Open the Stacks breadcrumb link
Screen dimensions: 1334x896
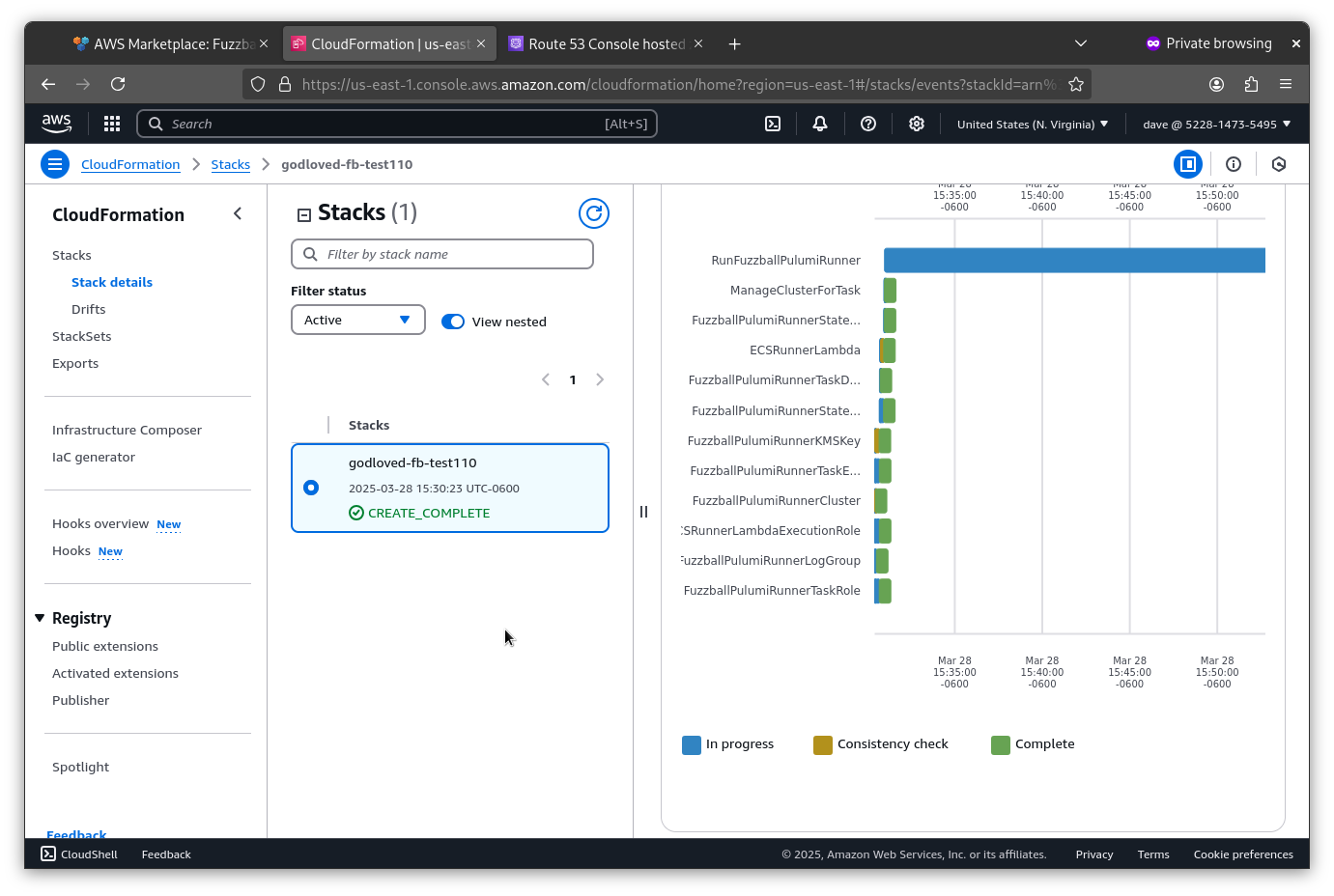pos(231,164)
